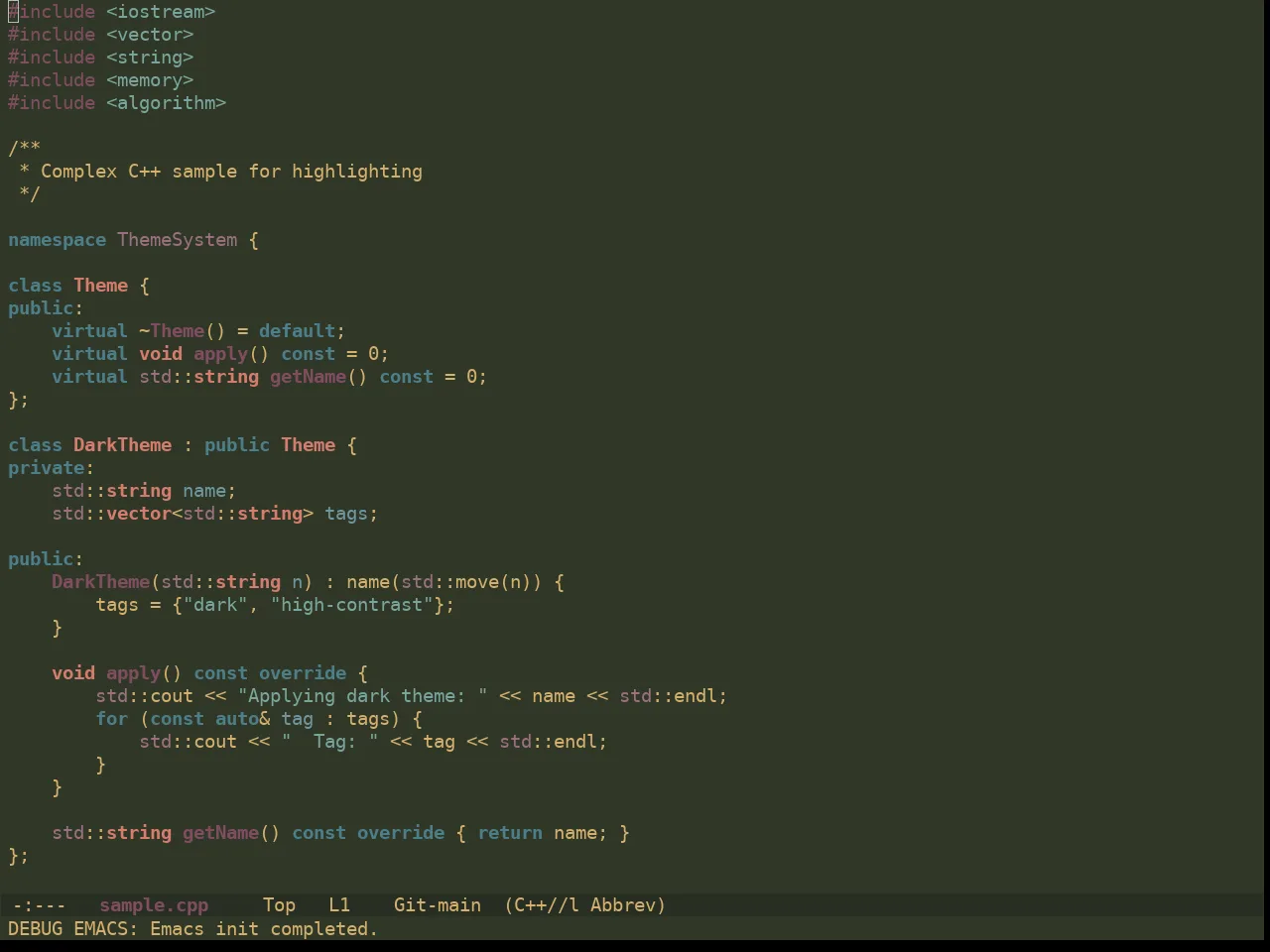Click the 'default' keyword in destructor line

pyautogui.click(x=297, y=331)
